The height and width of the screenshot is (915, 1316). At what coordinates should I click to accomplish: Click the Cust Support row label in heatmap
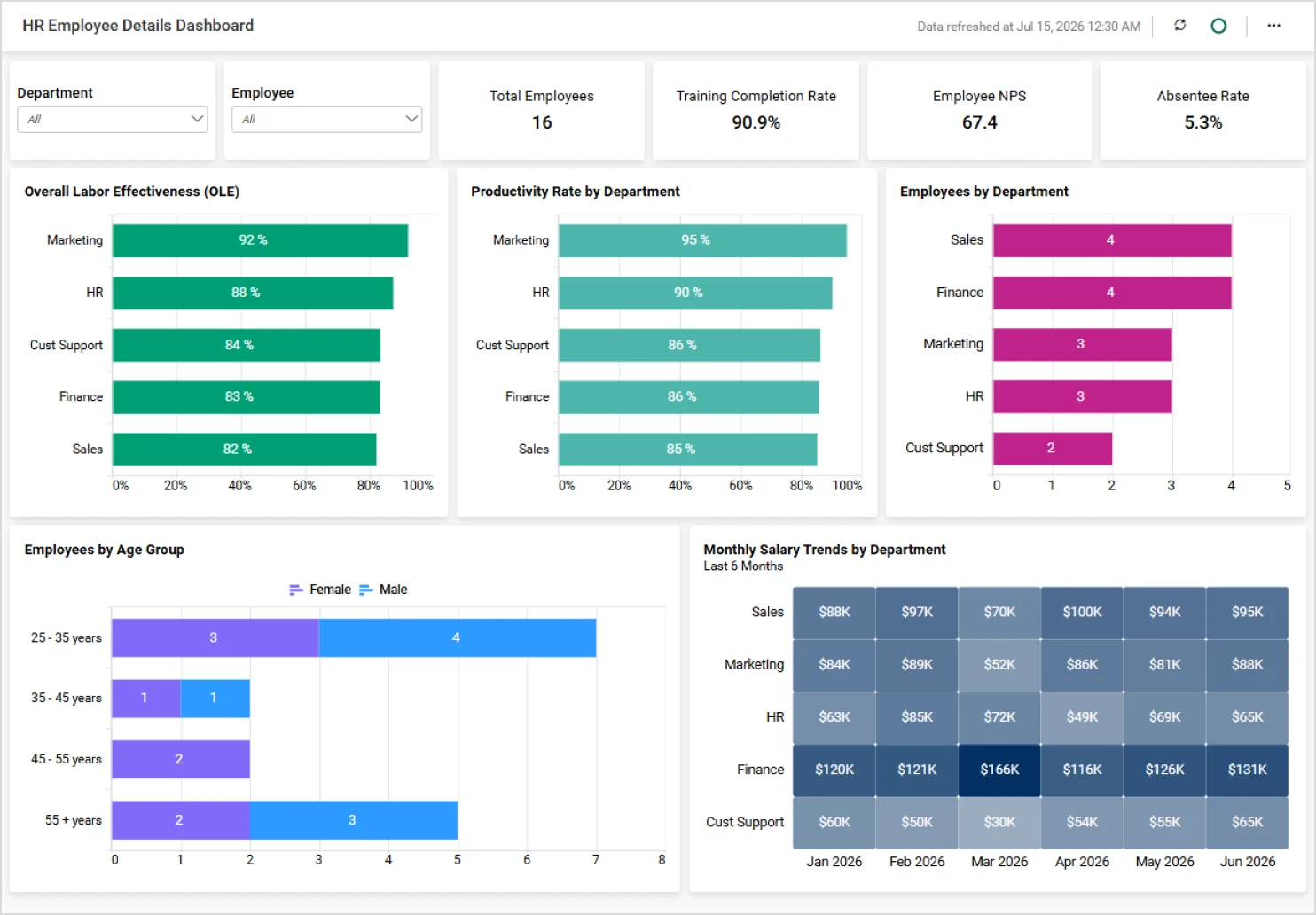click(x=745, y=823)
